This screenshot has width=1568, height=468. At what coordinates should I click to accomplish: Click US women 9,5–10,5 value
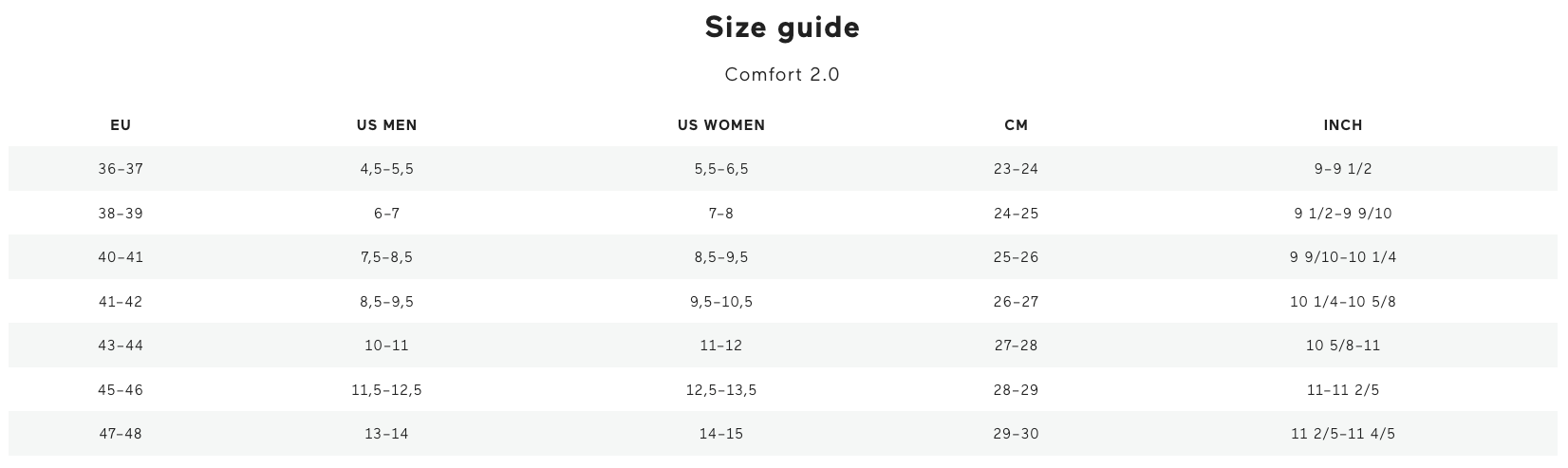[721, 302]
